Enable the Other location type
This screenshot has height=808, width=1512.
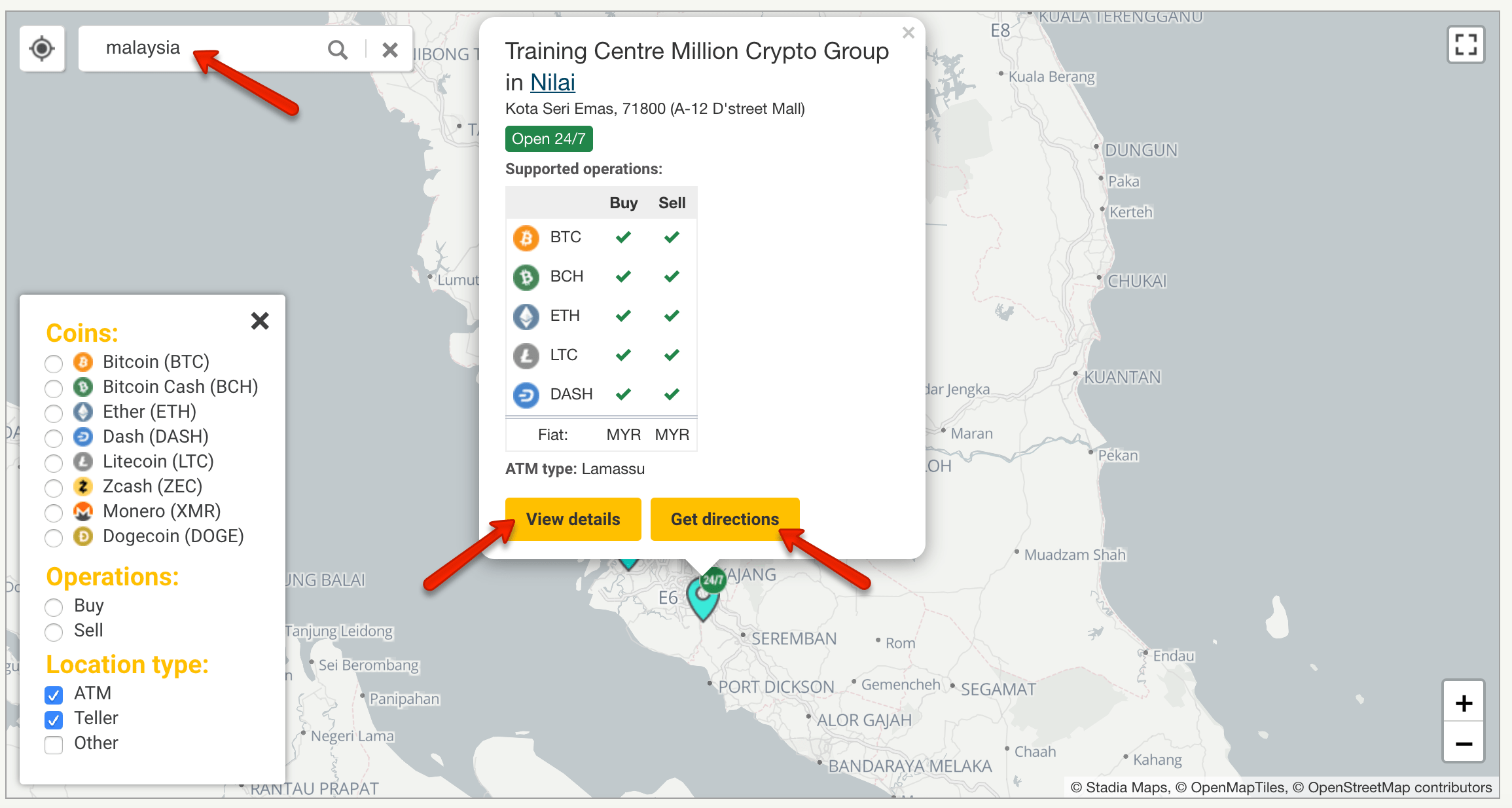pos(53,744)
